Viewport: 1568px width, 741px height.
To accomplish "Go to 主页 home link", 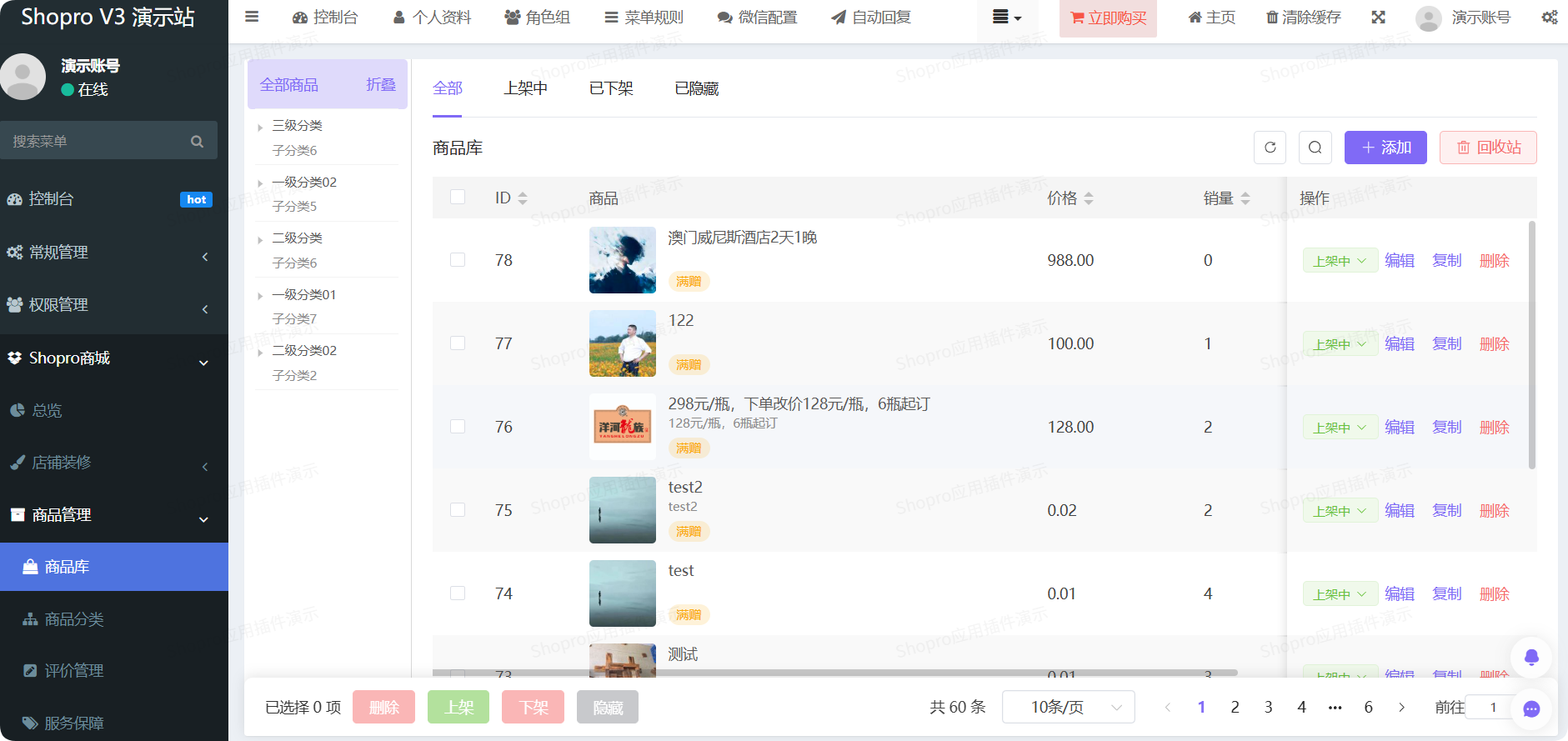I will pos(1211,18).
